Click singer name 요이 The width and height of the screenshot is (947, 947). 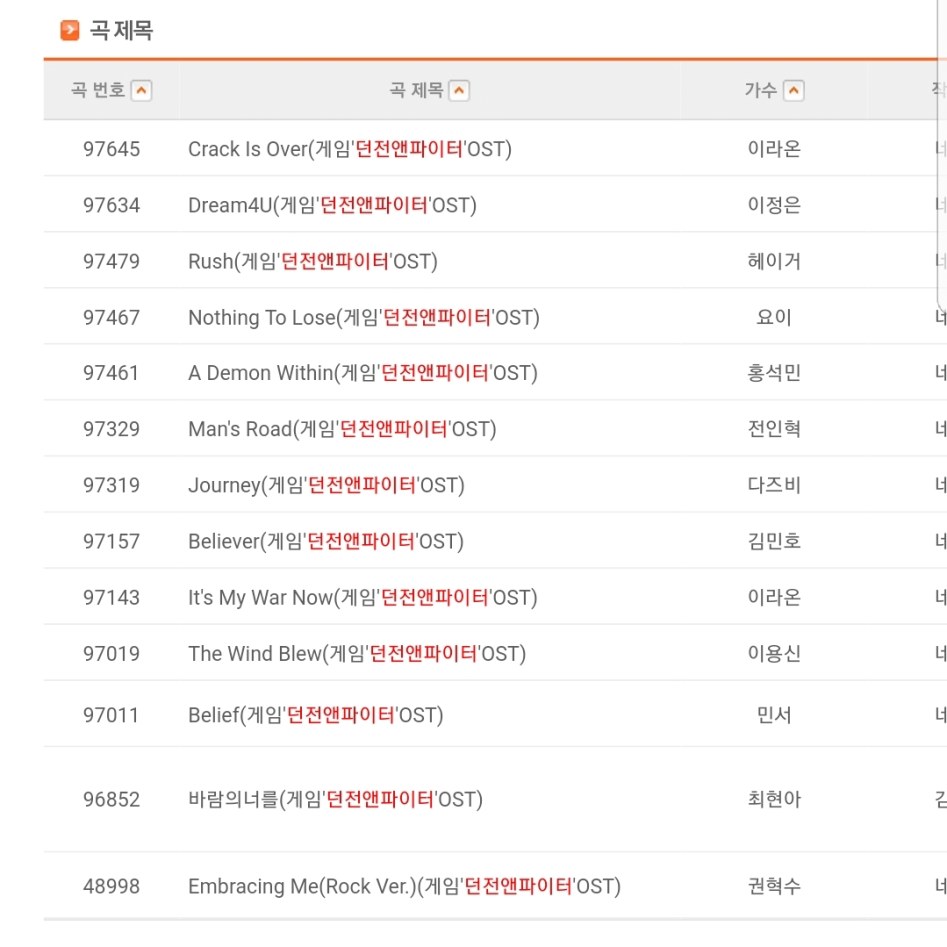774,318
